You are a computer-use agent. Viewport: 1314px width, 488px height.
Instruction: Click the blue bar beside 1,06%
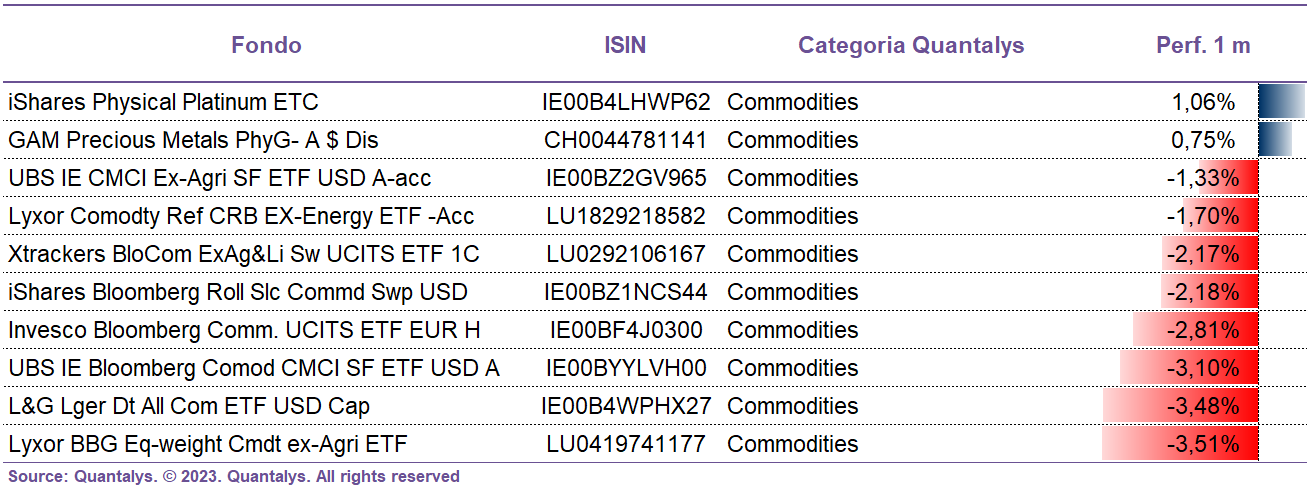pyautogui.click(x=1282, y=102)
